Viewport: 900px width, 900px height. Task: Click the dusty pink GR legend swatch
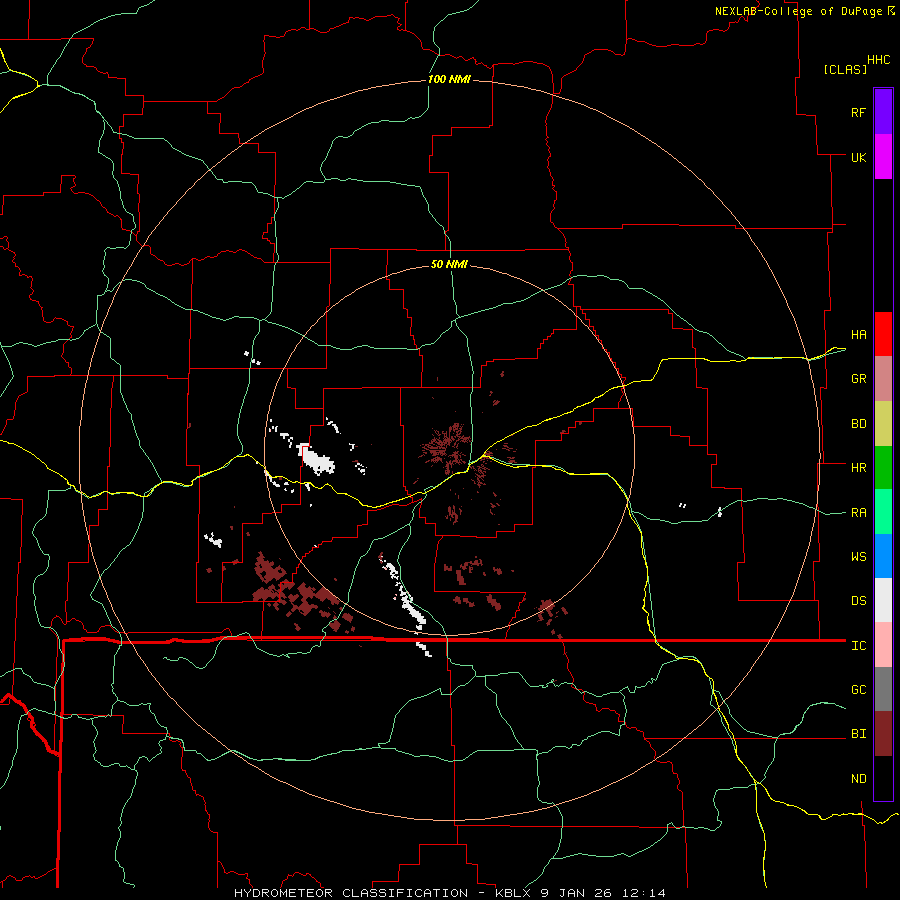883,379
